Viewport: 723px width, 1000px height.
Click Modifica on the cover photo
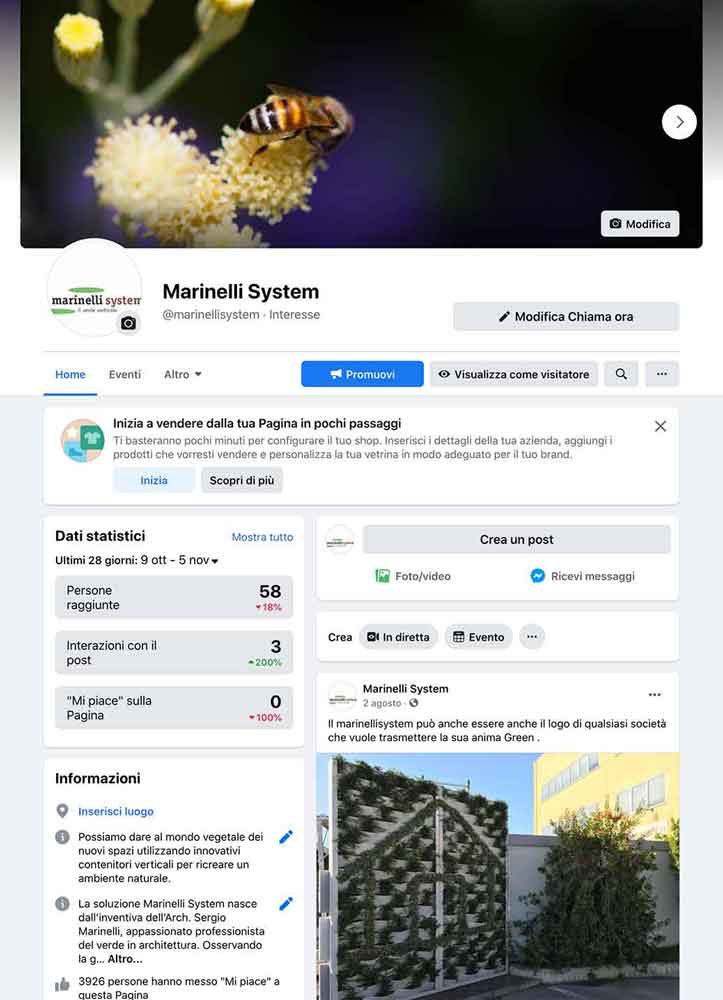click(x=640, y=224)
